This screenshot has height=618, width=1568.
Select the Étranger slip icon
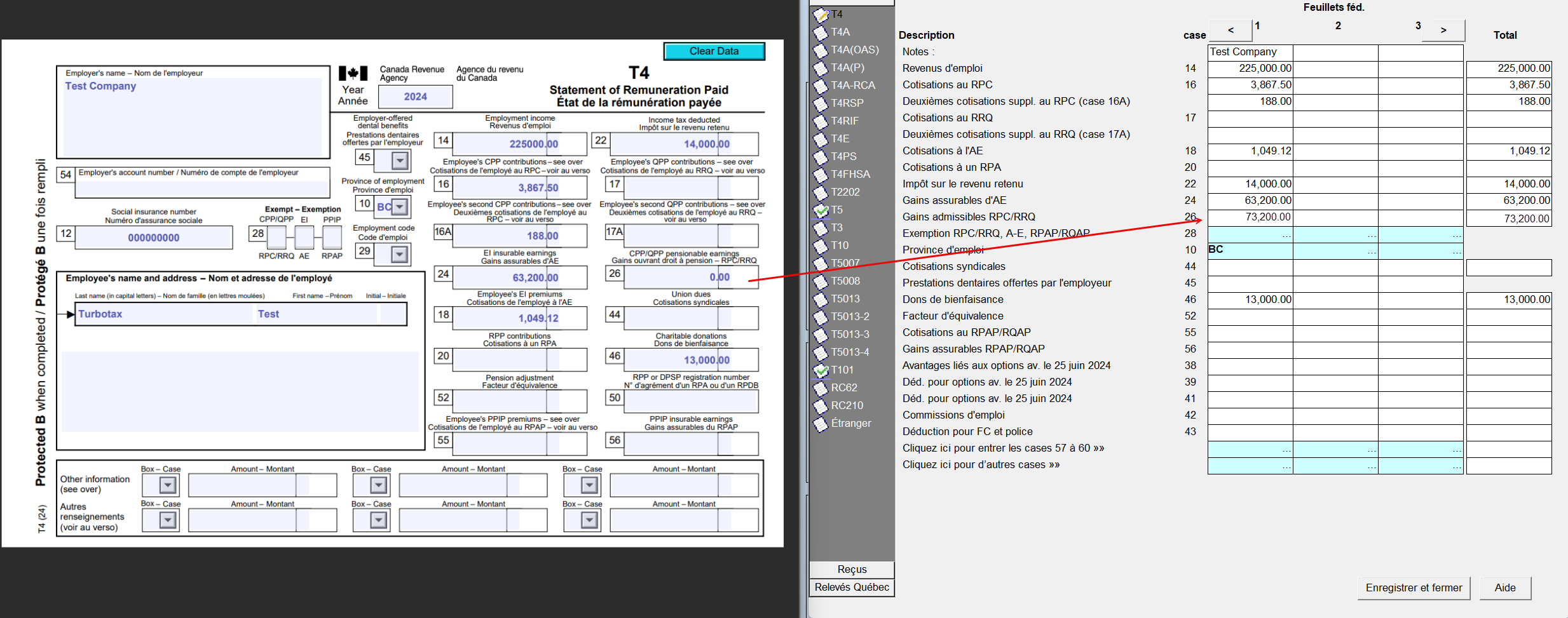pos(821,424)
